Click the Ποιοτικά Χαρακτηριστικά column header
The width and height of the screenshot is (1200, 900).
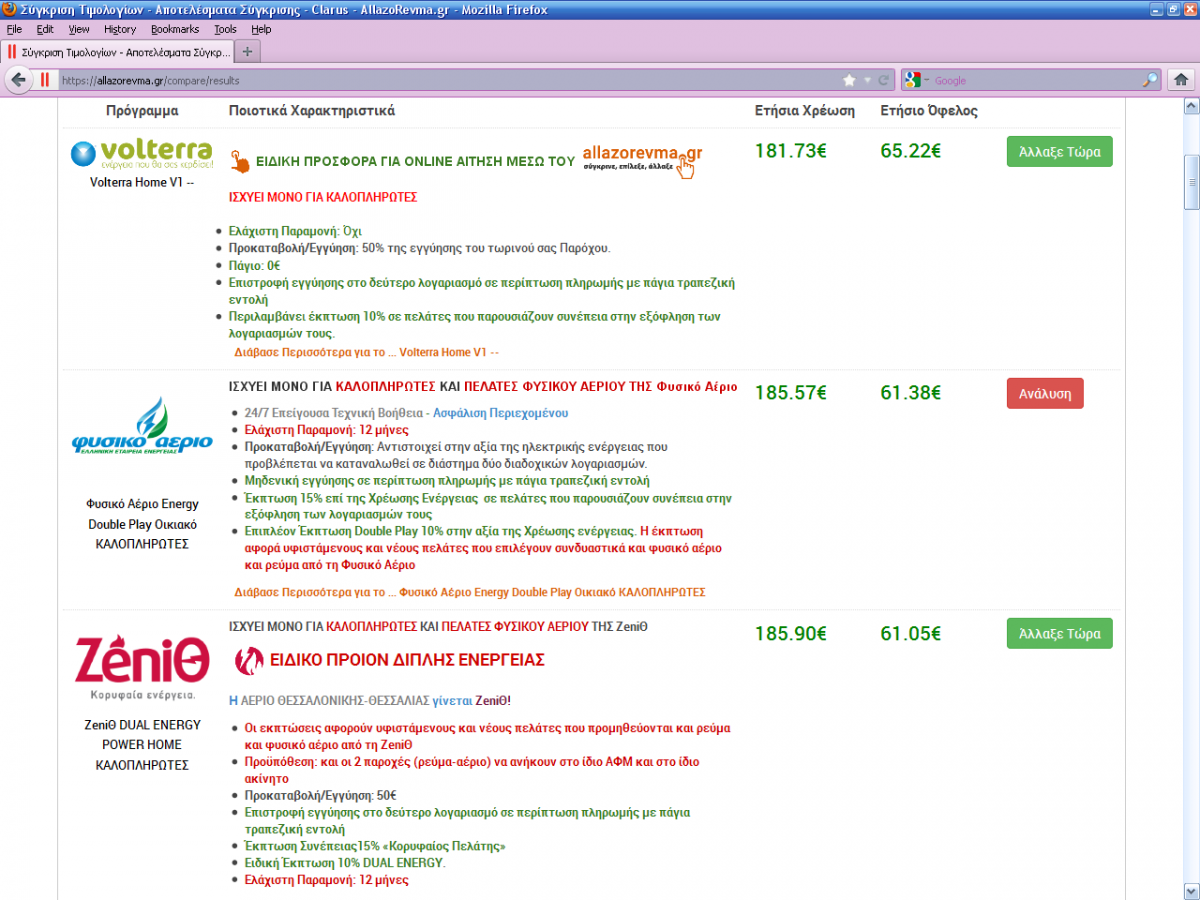click(x=311, y=111)
